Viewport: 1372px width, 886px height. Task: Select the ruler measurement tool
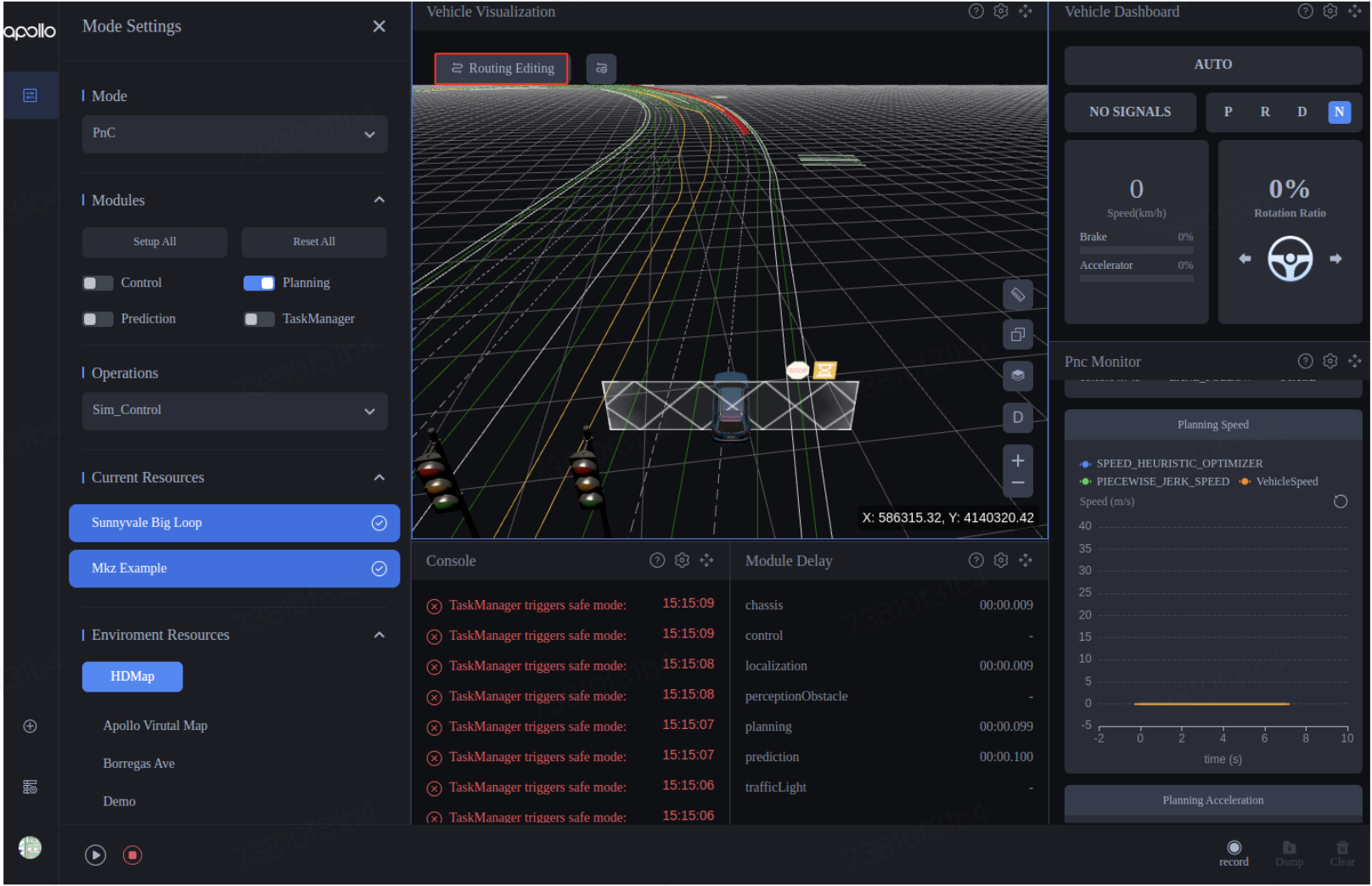pyautogui.click(x=1018, y=294)
